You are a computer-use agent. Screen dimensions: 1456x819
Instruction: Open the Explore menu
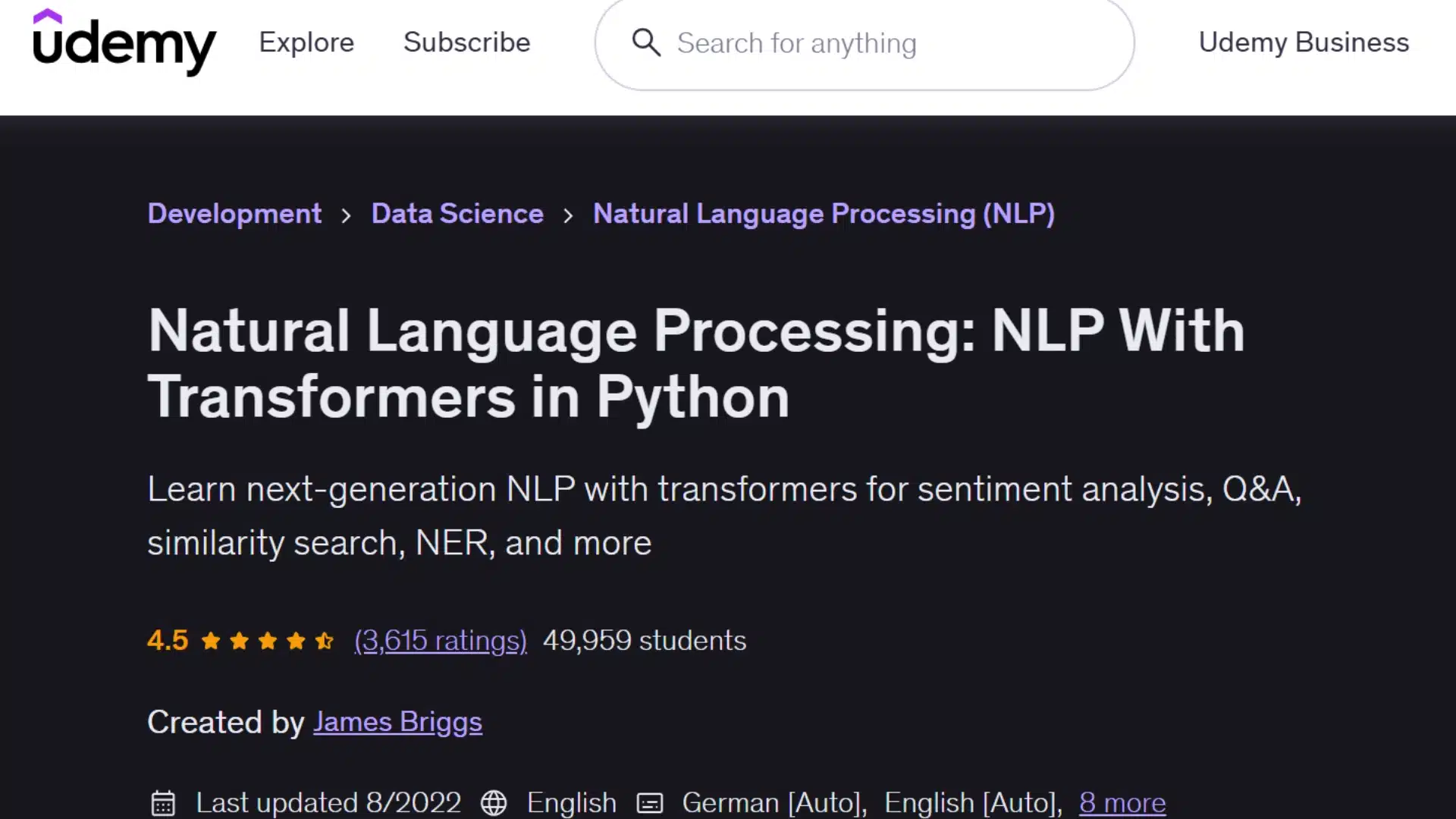pyautogui.click(x=306, y=42)
